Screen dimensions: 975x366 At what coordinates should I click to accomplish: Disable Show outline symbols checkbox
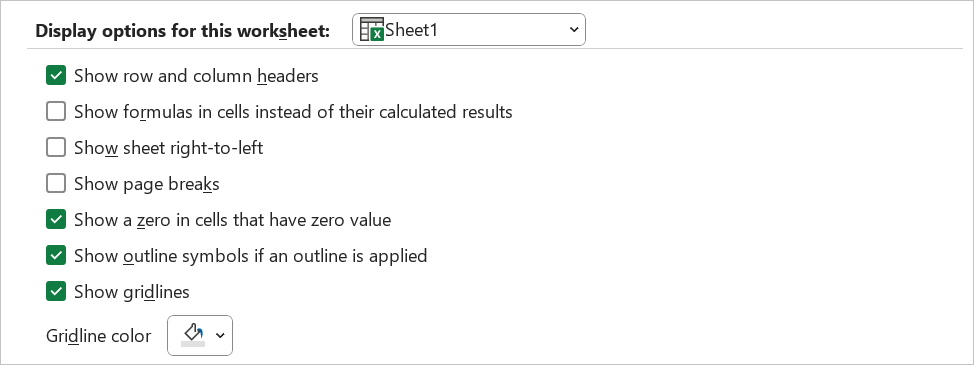pyautogui.click(x=56, y=255)
